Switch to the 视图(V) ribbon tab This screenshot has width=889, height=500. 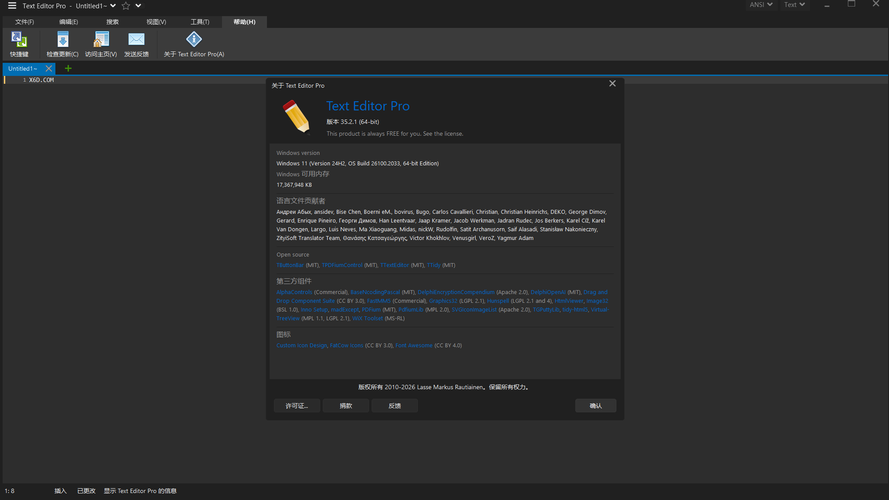pos(156,21)
